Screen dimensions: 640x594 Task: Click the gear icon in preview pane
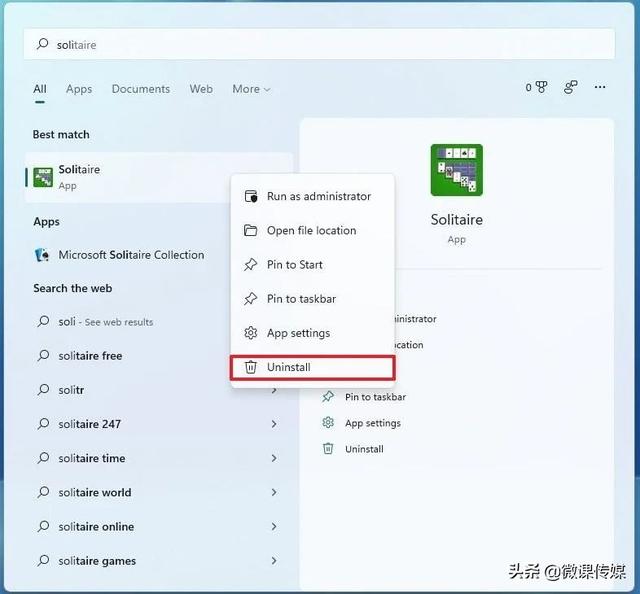[x=328, y=423]
